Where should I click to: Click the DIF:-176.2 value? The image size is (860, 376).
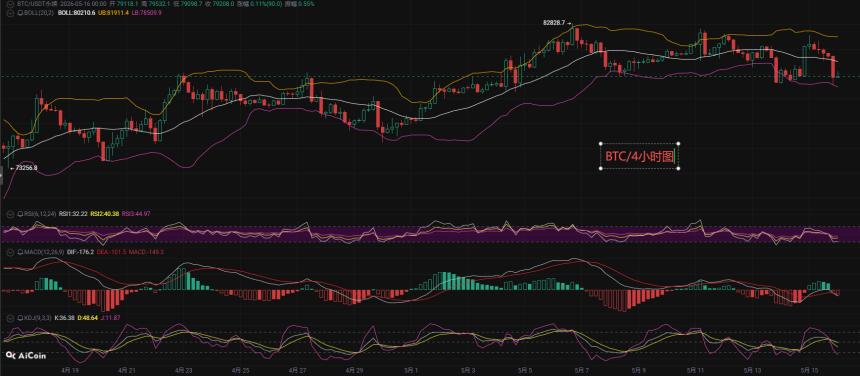point(81,252)
